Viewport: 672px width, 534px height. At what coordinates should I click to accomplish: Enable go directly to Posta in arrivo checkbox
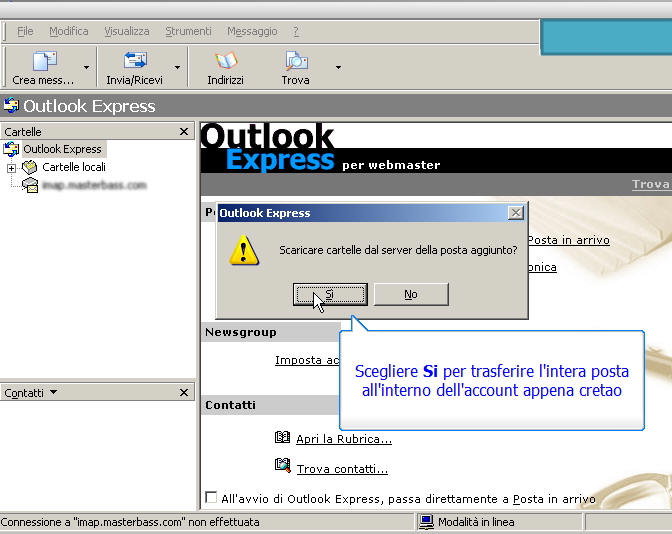(211, 497)
